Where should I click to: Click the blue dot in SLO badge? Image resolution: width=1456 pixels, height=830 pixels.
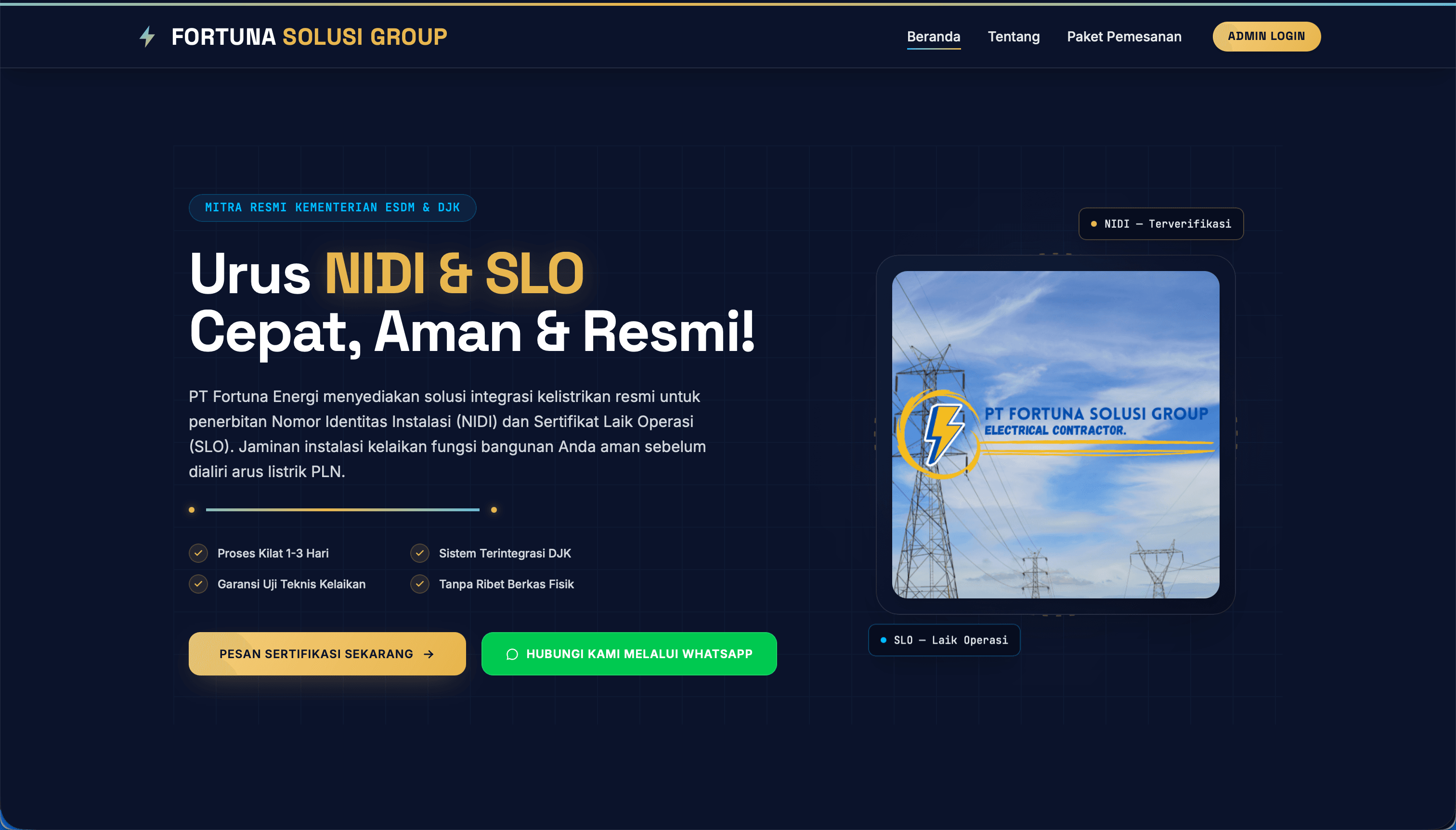[x=883, y=640]
